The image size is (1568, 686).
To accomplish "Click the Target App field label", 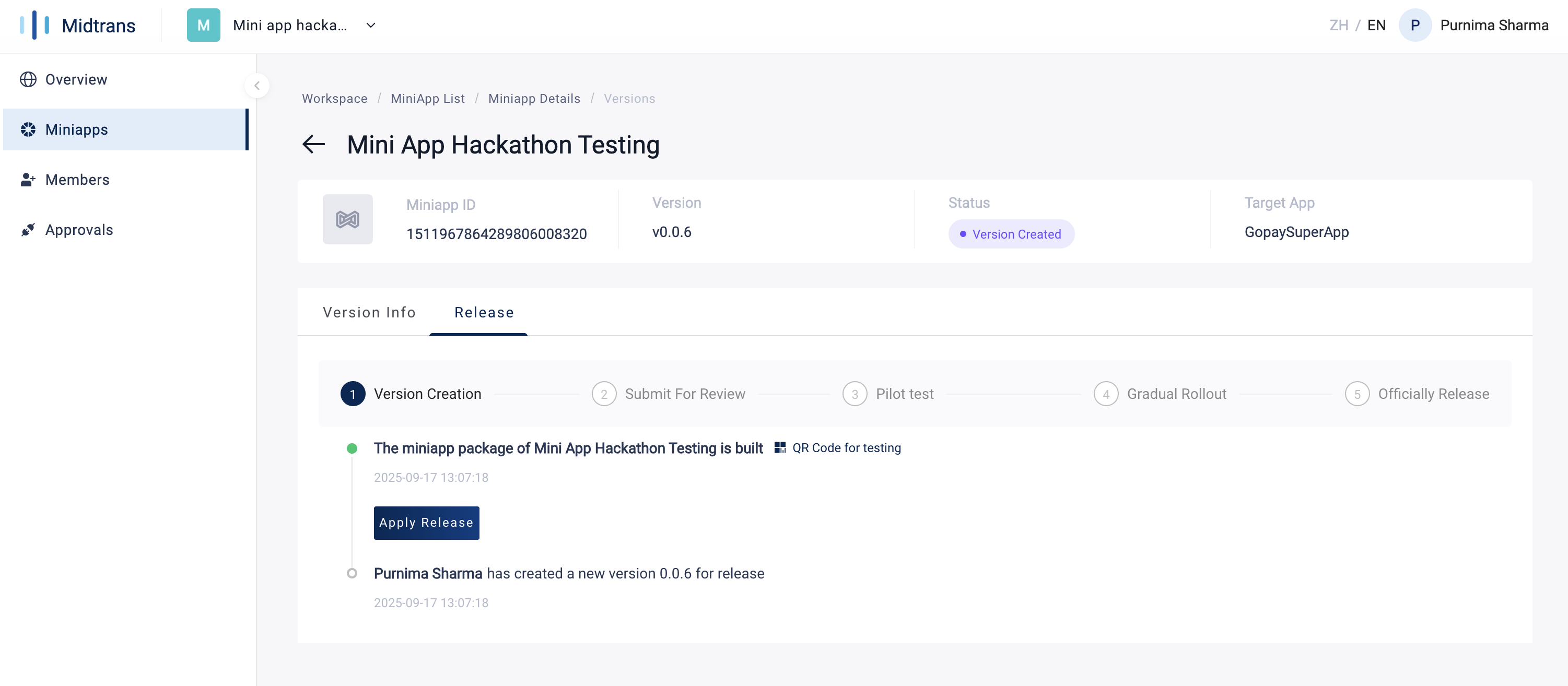I will point(1279,203).
